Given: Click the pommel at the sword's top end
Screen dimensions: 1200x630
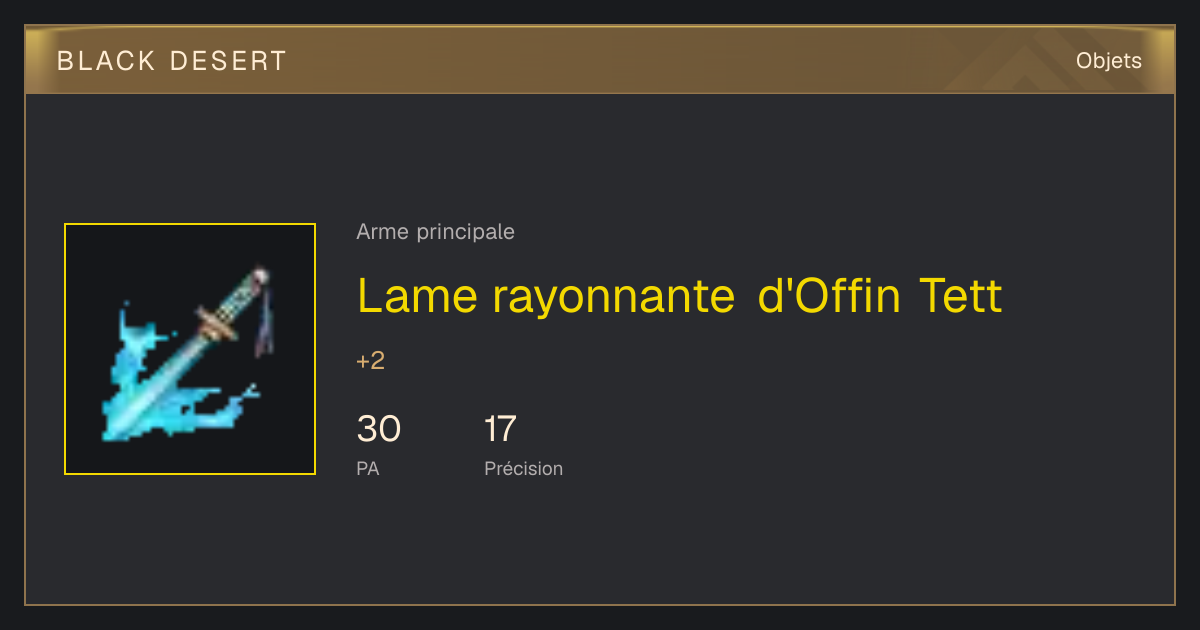Looking at the screenshot, I should (260, 273).
